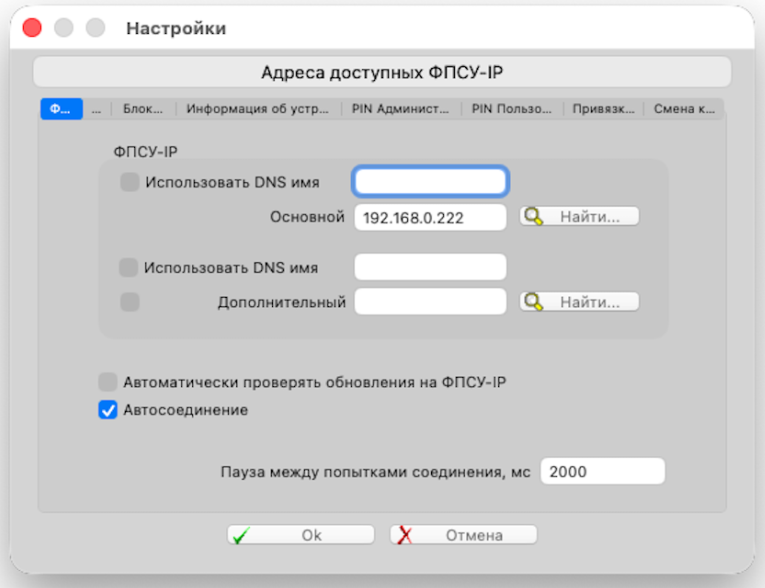
Task: Click the Основной field with 192.168.0.222
Action: tap(430, 217)
